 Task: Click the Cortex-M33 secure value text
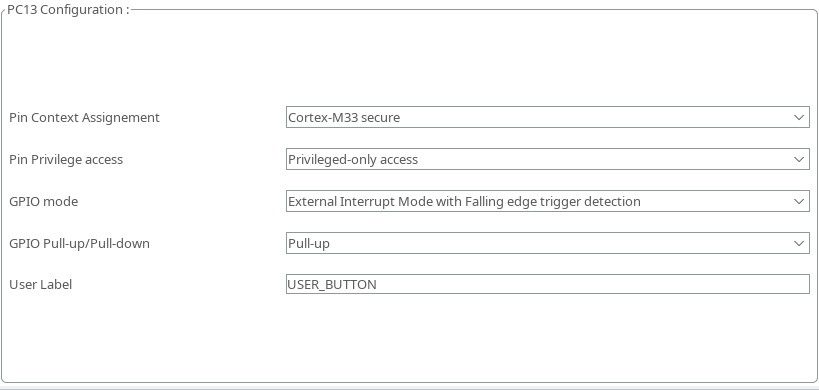[x=344, y=117]
